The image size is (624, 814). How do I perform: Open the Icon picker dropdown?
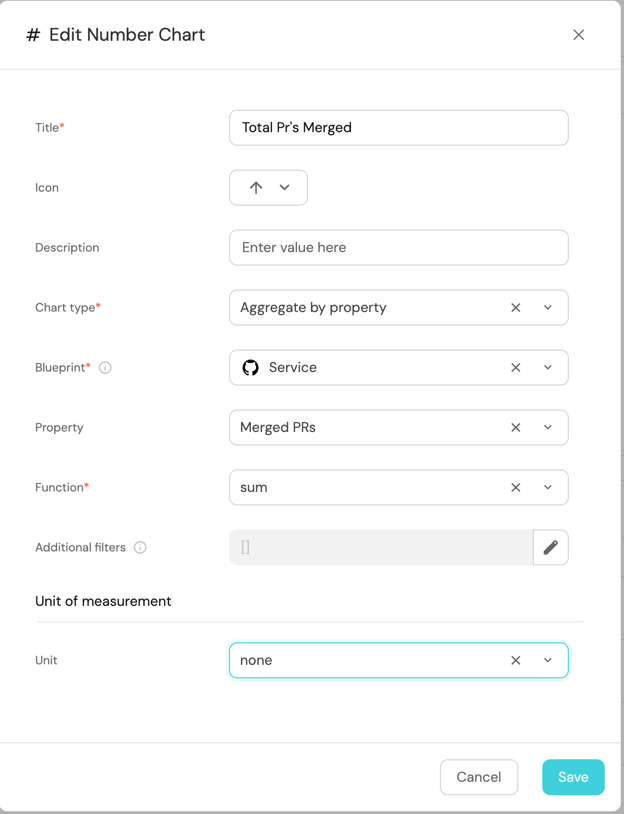pyautogui.click(x=268, y=188)
